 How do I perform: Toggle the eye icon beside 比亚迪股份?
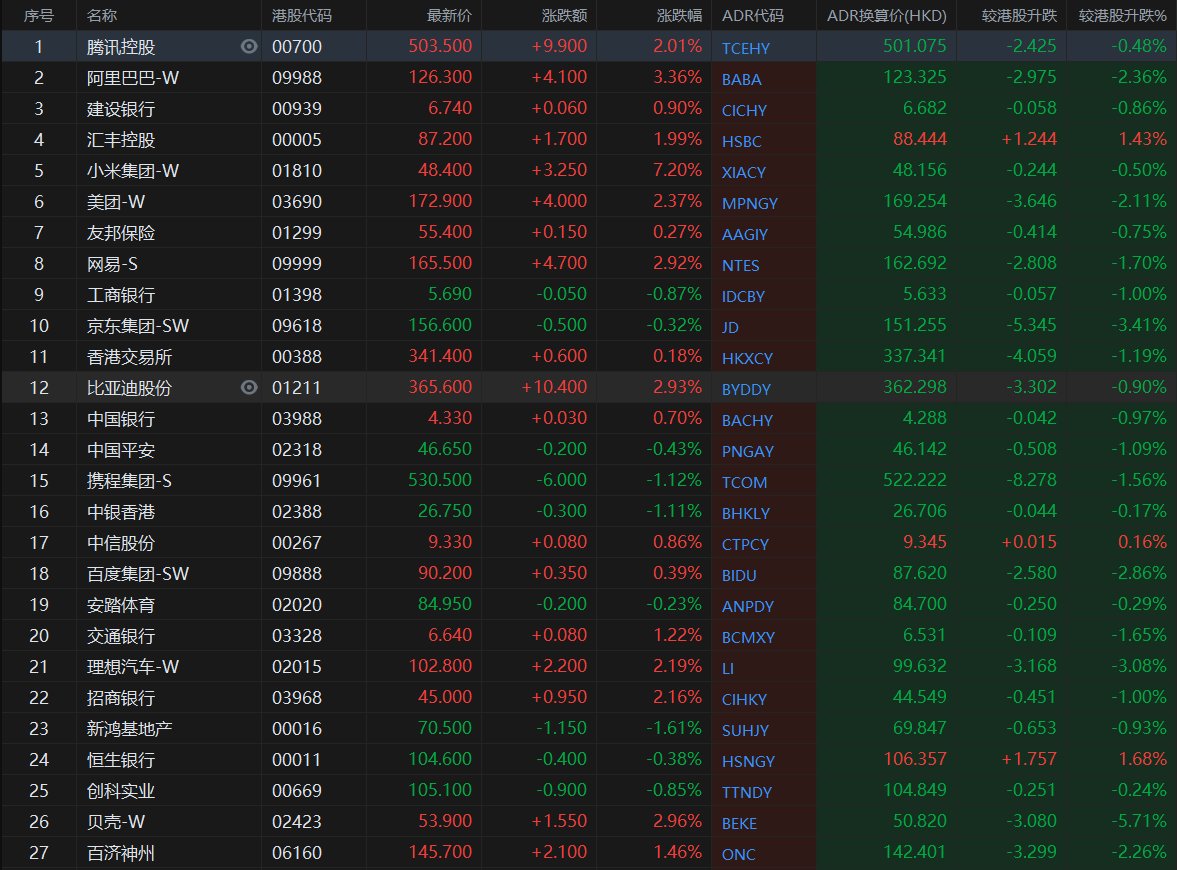click(x=249, y=388)
